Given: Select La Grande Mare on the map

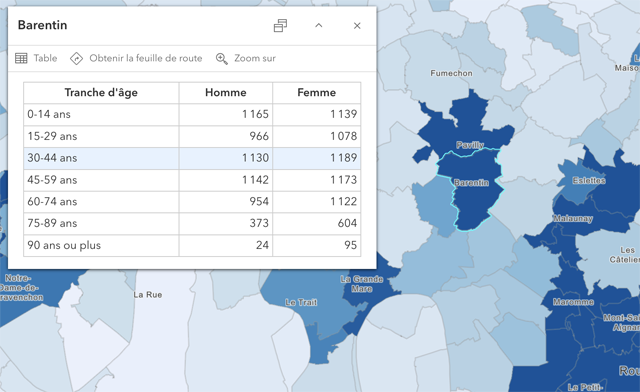Looking at the screenshot, I should pos(362,284).
